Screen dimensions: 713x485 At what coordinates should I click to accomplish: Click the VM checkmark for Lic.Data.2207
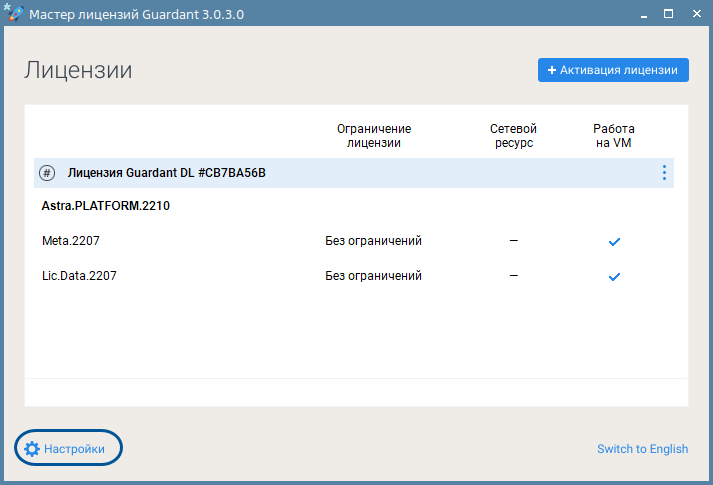tap(614, 277)
